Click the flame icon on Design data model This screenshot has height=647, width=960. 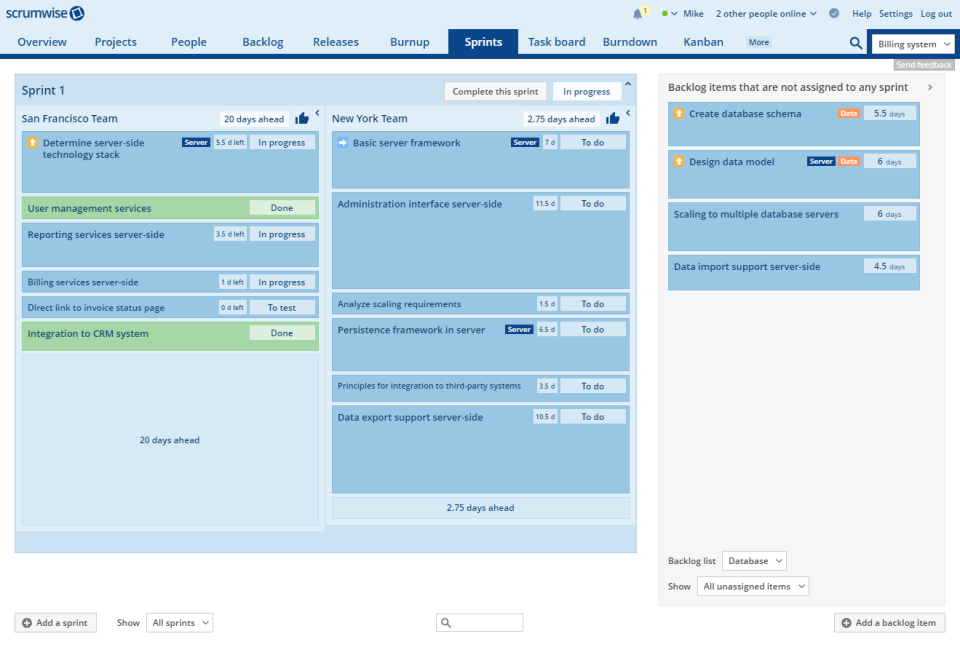point(681,161)
